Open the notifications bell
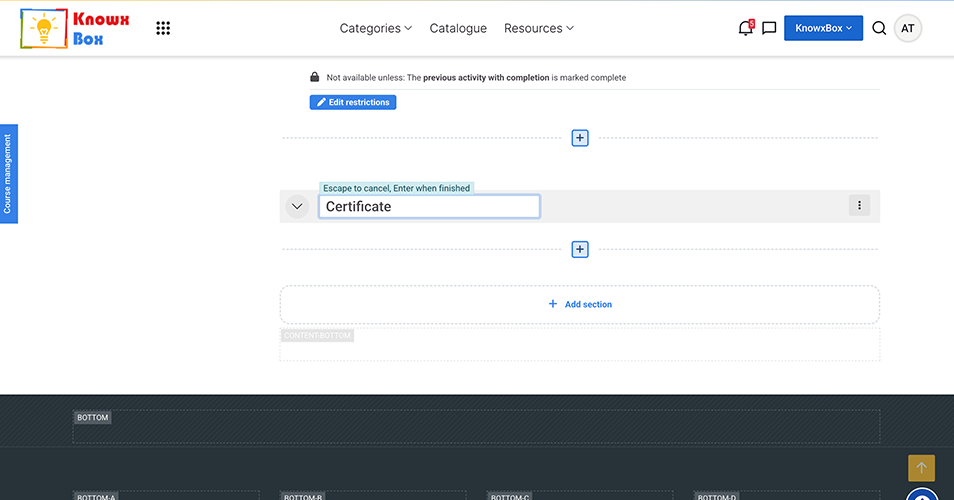954x500 pixels. pyautogui.click(x=745, y=28)
